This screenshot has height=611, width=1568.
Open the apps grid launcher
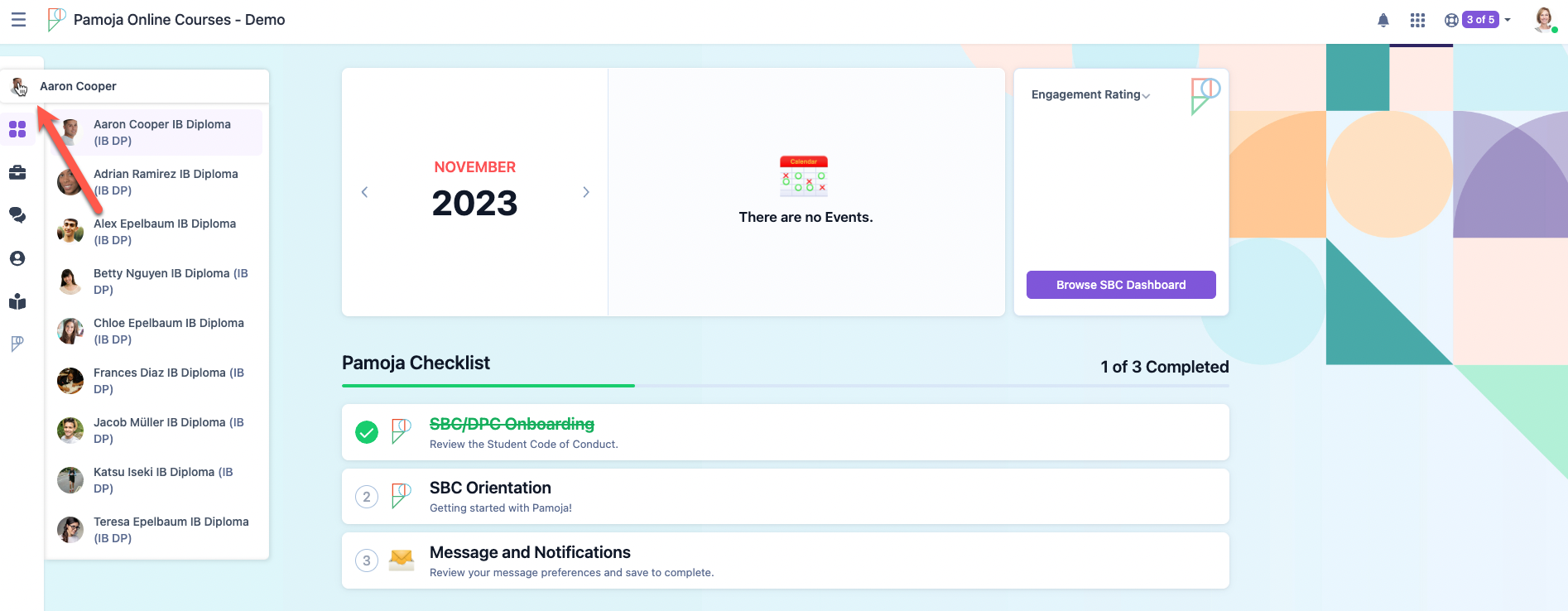click(1417, 20)
